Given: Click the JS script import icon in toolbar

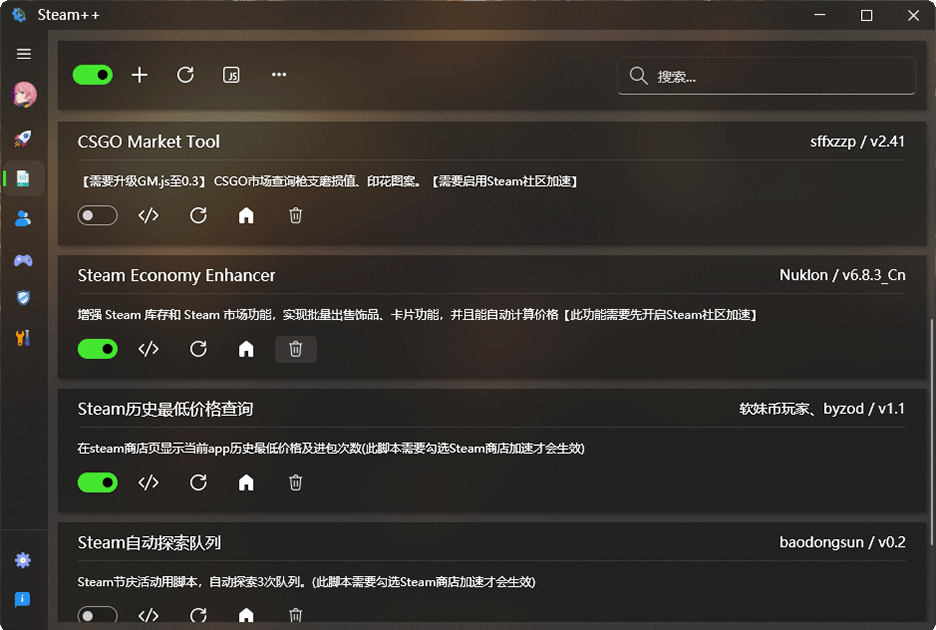Looking at the screenshot, I should tap(231, 74).
